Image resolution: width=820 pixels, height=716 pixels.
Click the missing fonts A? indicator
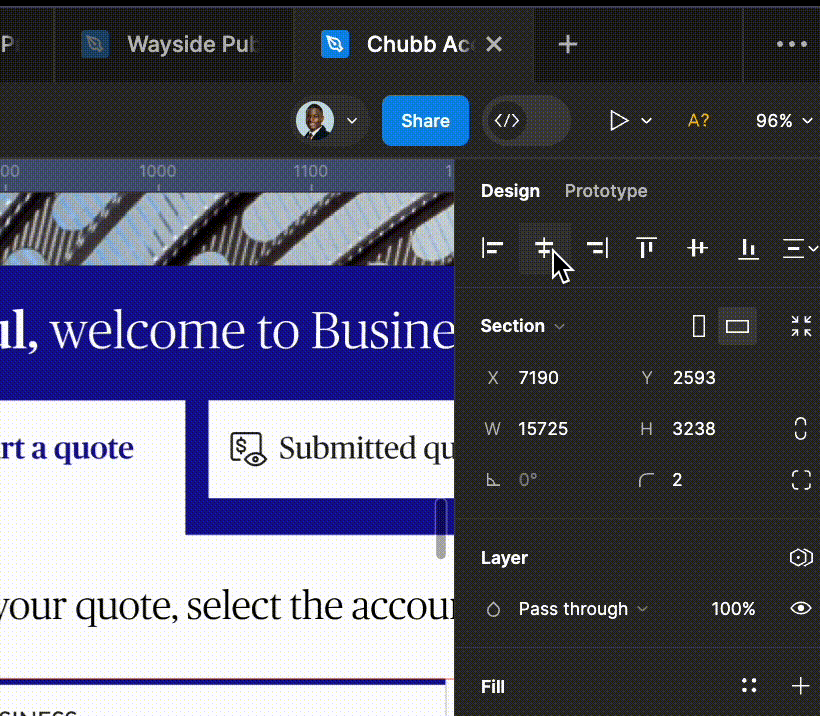(698, 121)
